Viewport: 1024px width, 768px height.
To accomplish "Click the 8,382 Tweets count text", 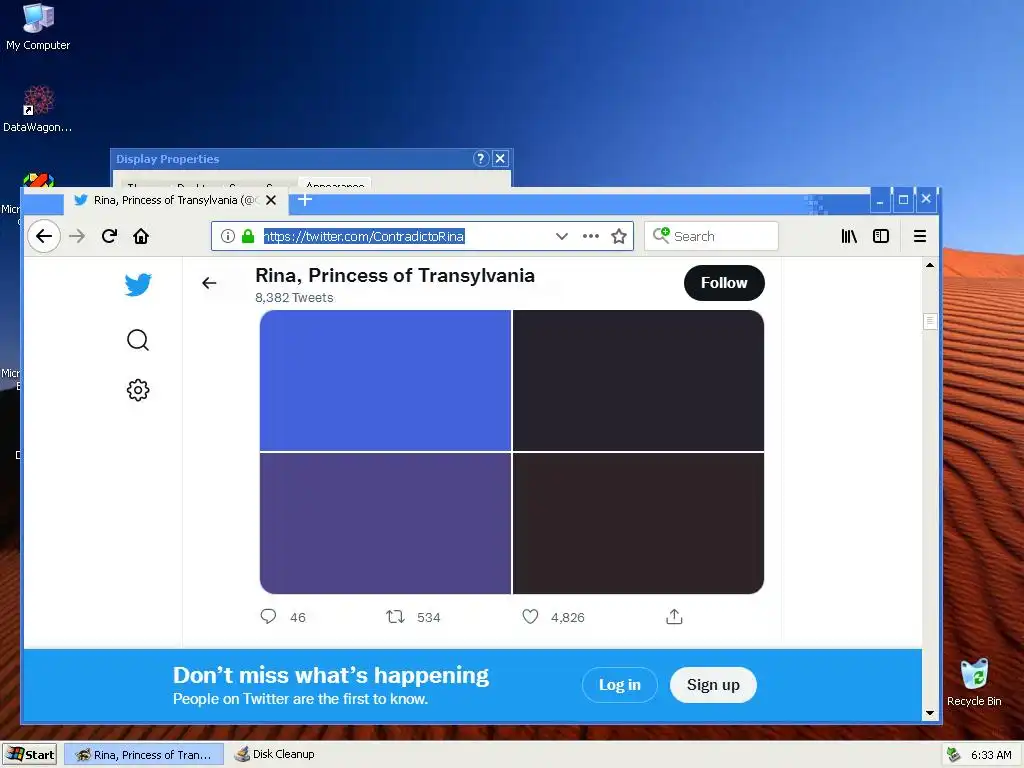I will click(294, 298).
